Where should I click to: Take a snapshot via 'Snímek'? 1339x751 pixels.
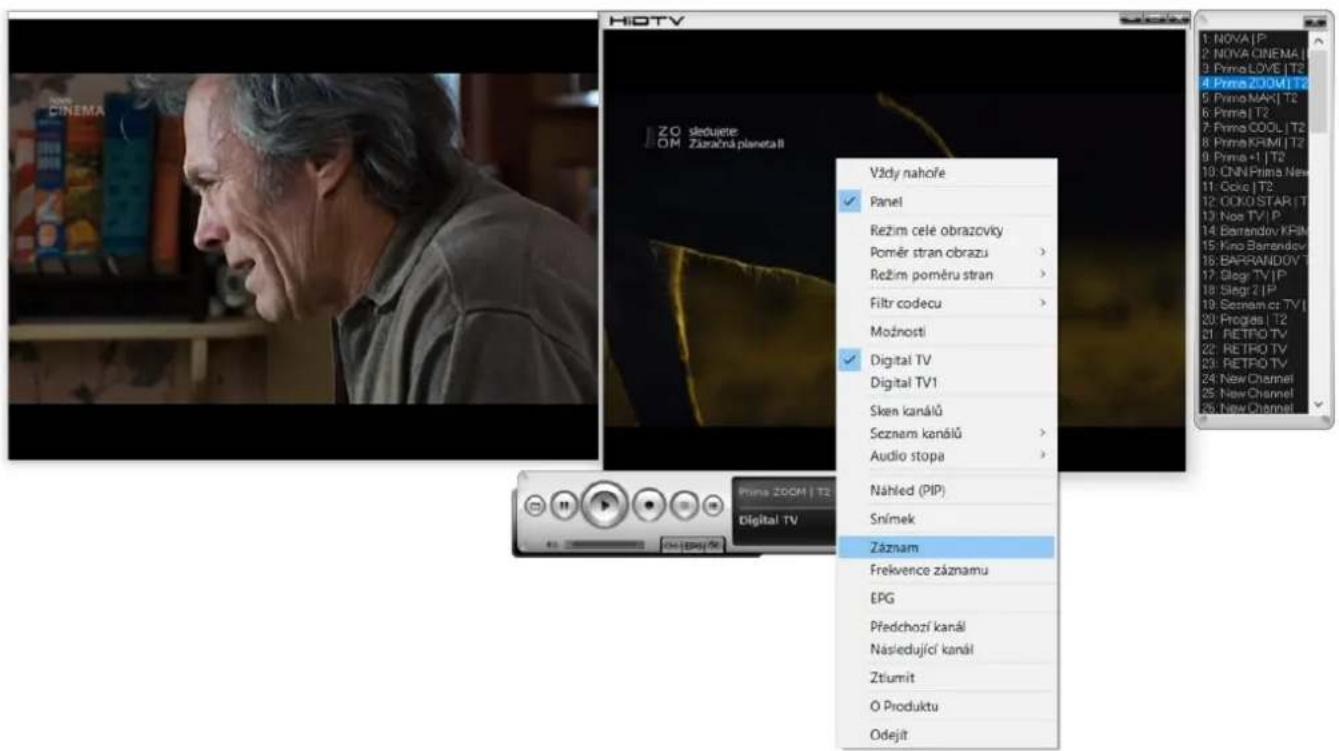point(946,519)
